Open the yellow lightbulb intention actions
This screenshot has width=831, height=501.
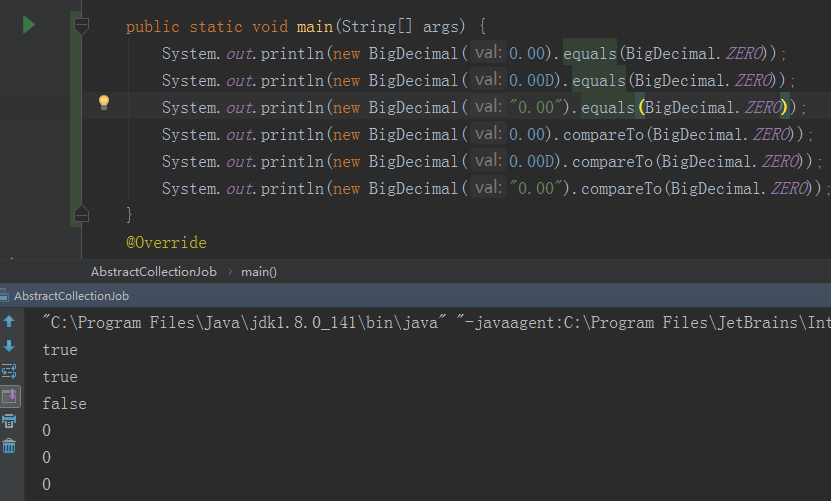104,102
